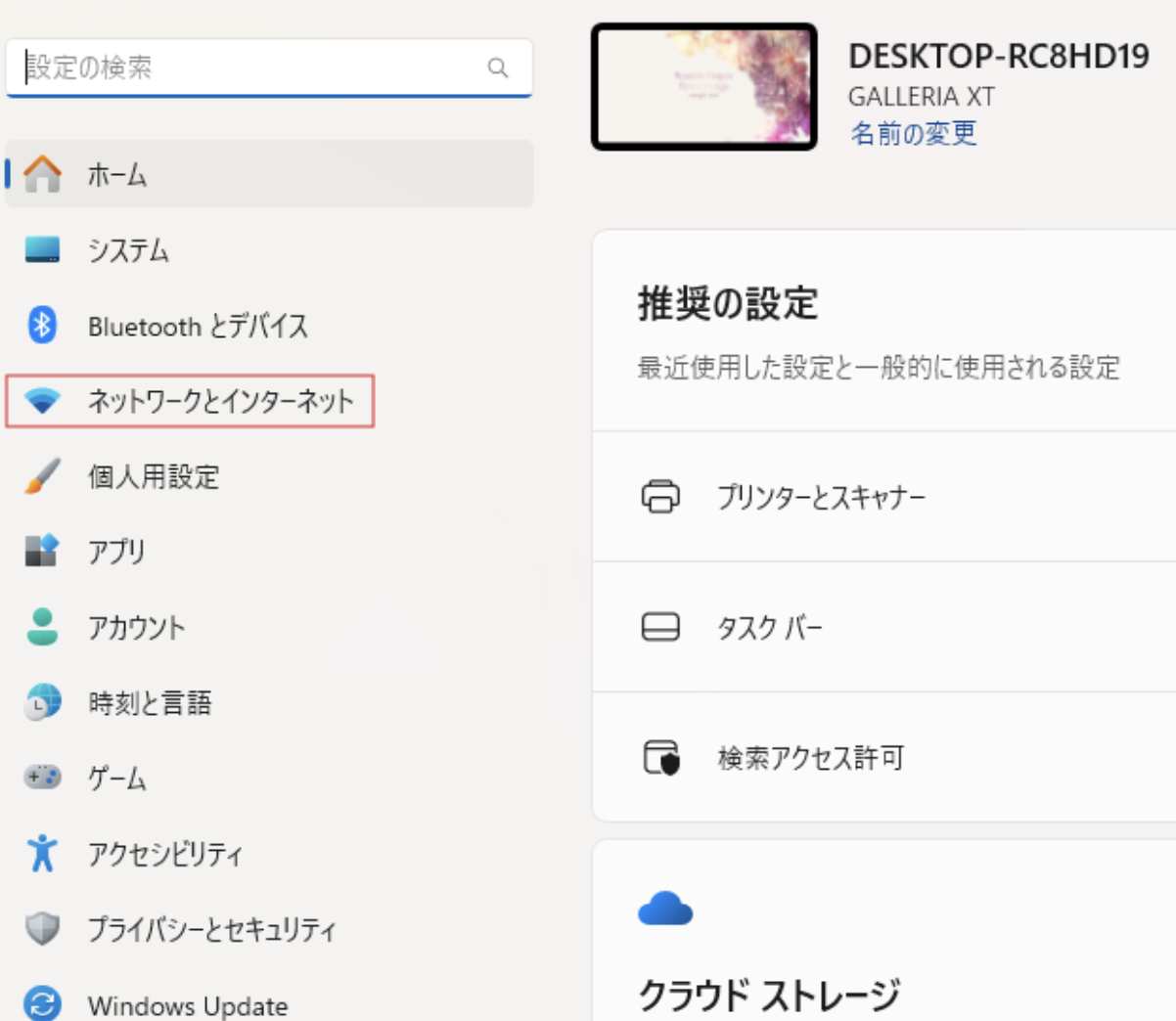The image size is (1176, 1021).
Task: Click the desktop wallpaper thumbnail preview
Action: (703, 87)
